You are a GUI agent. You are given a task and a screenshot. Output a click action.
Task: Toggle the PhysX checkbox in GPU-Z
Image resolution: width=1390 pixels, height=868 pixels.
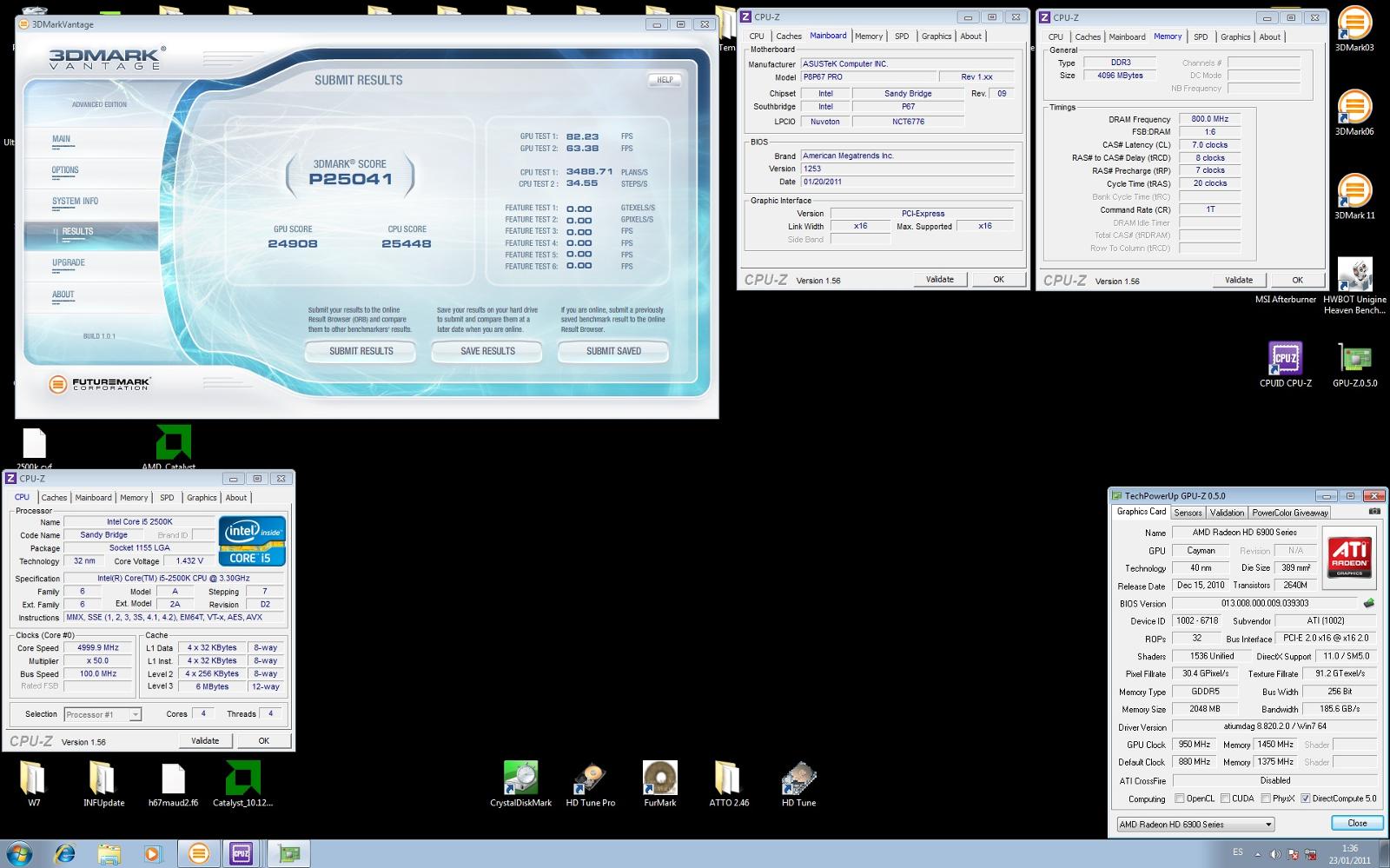pos(1266,798)
